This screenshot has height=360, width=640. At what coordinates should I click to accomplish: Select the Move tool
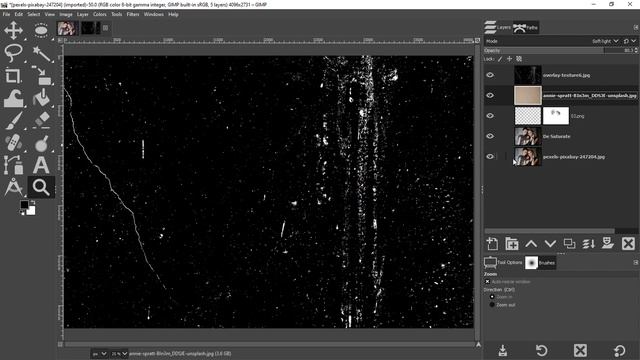pos(13,31)
